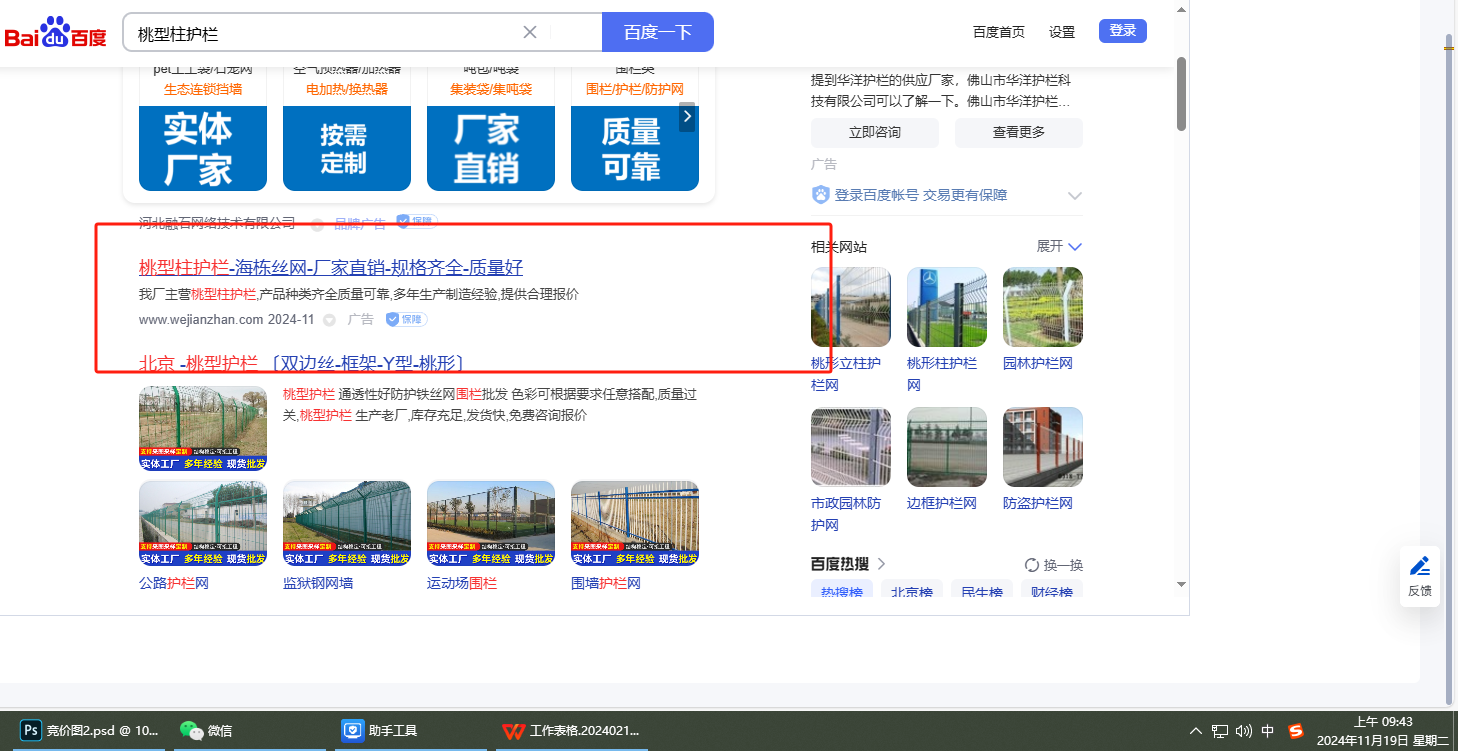Click the Baidu logo
This screenshot has width=1458, height=751.
[56, 32]
